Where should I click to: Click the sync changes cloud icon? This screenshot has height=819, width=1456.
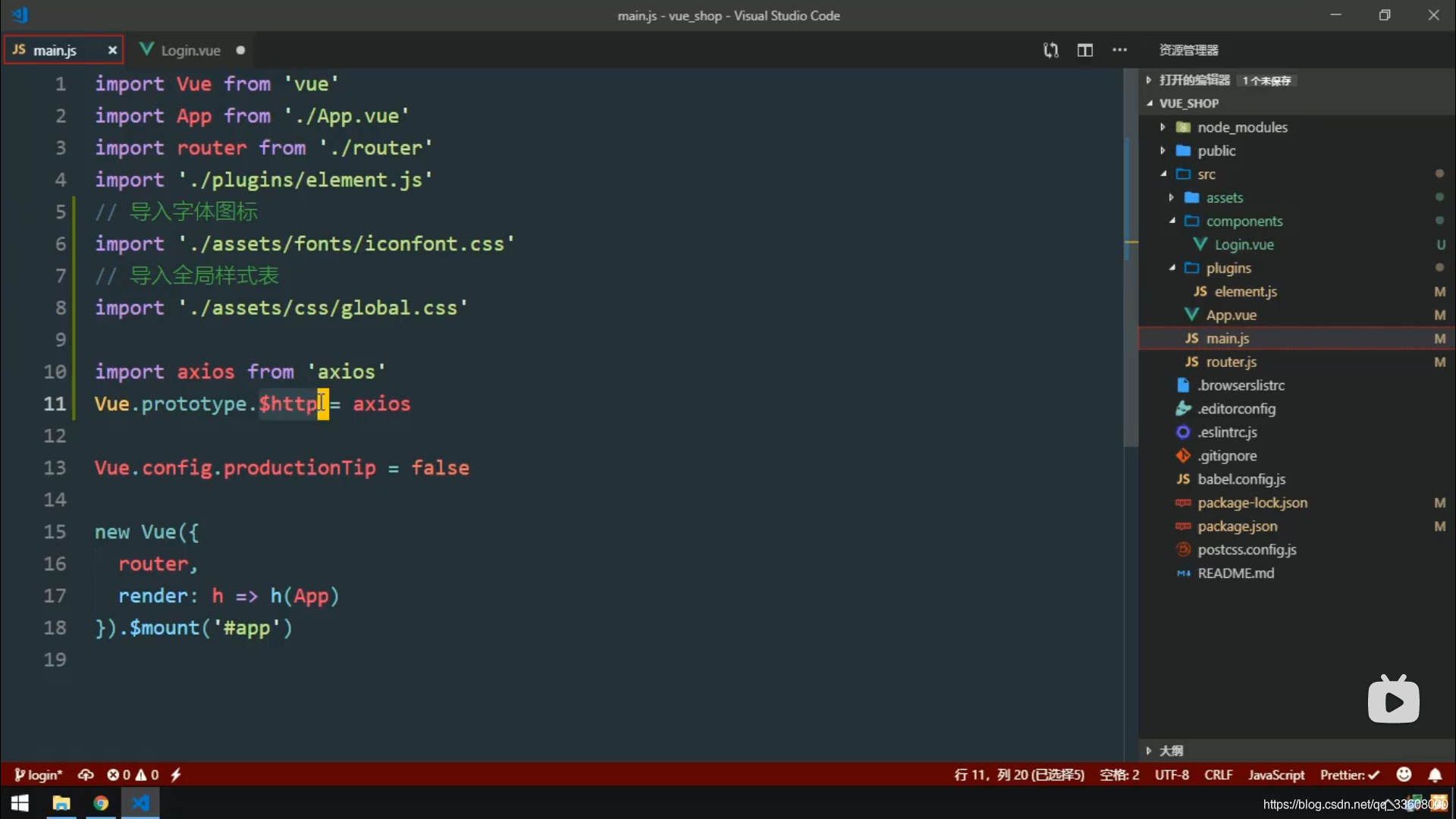[x=86, y=774]
